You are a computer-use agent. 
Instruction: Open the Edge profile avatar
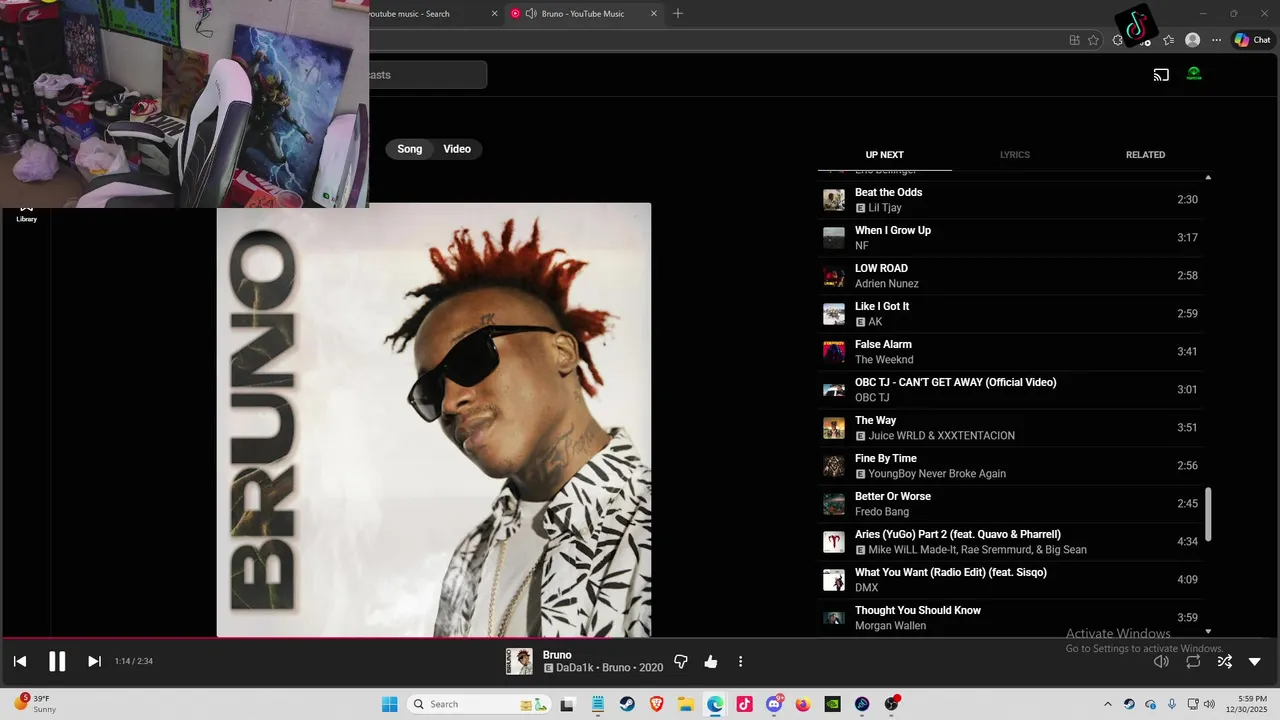tap(1192, 40)
